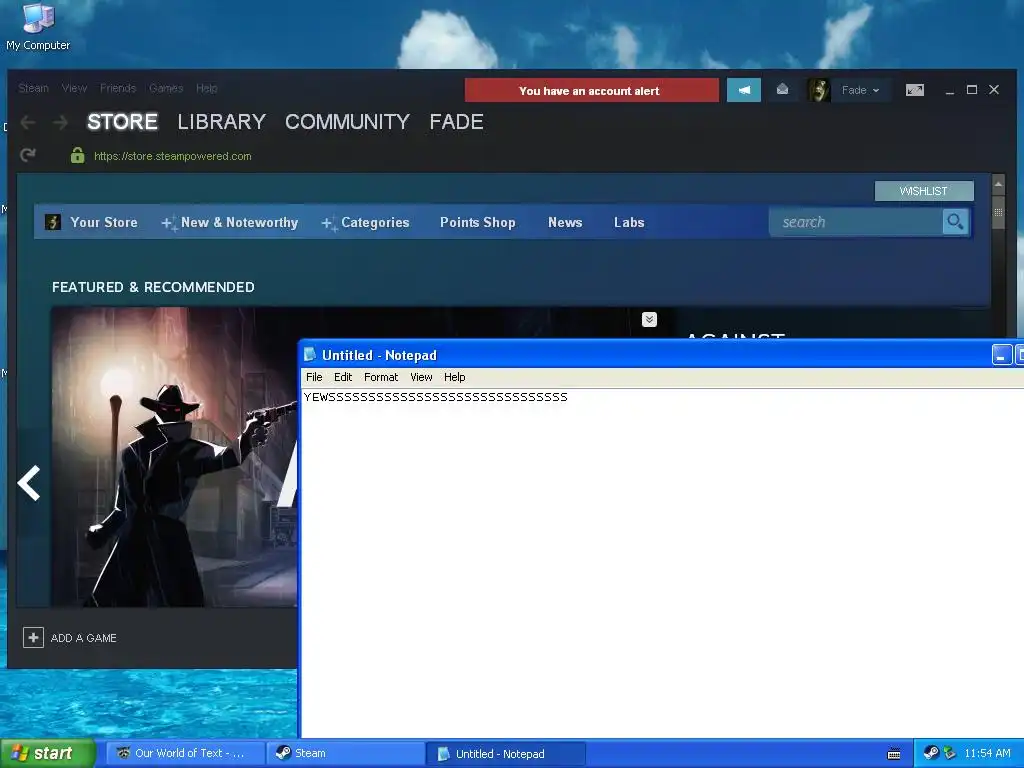Reload the Steam store page

pos(28,155)
